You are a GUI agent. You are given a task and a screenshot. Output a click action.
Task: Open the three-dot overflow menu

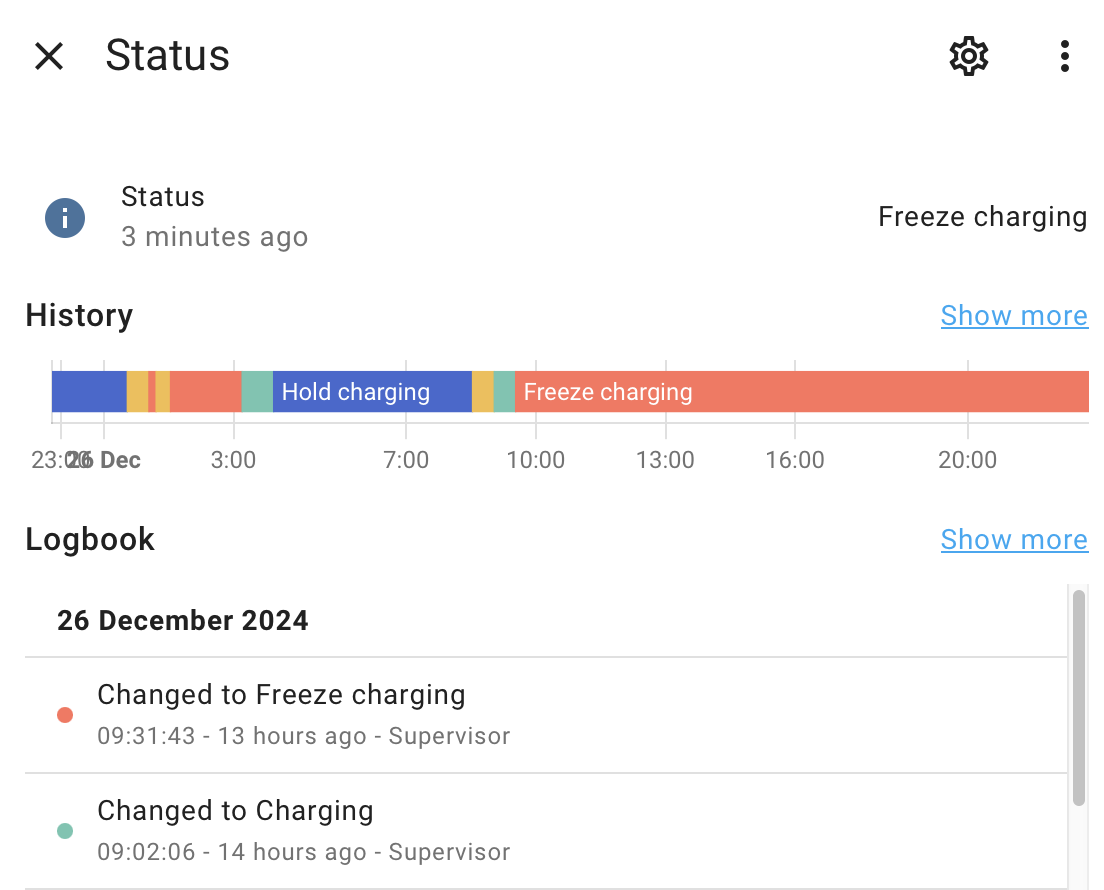pyautogui.click(x=1065, y=56)
